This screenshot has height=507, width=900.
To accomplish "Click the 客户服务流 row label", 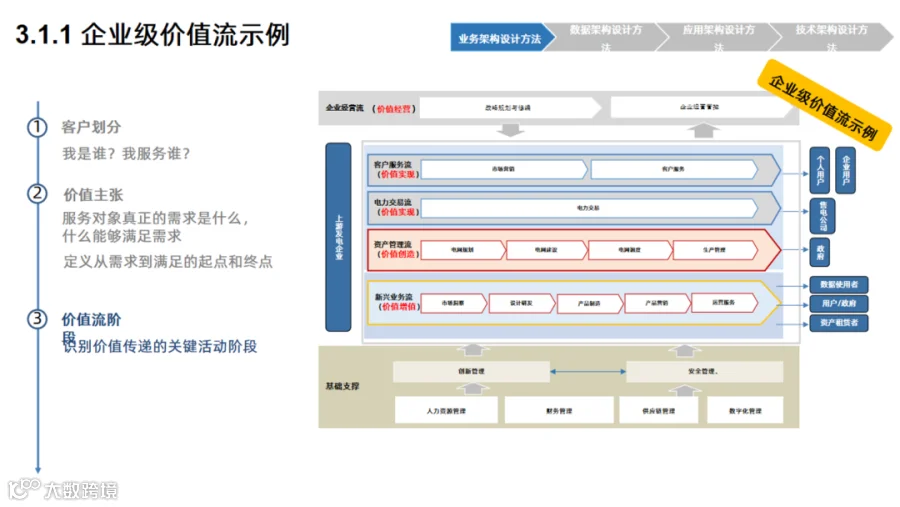I will point(393,165).
